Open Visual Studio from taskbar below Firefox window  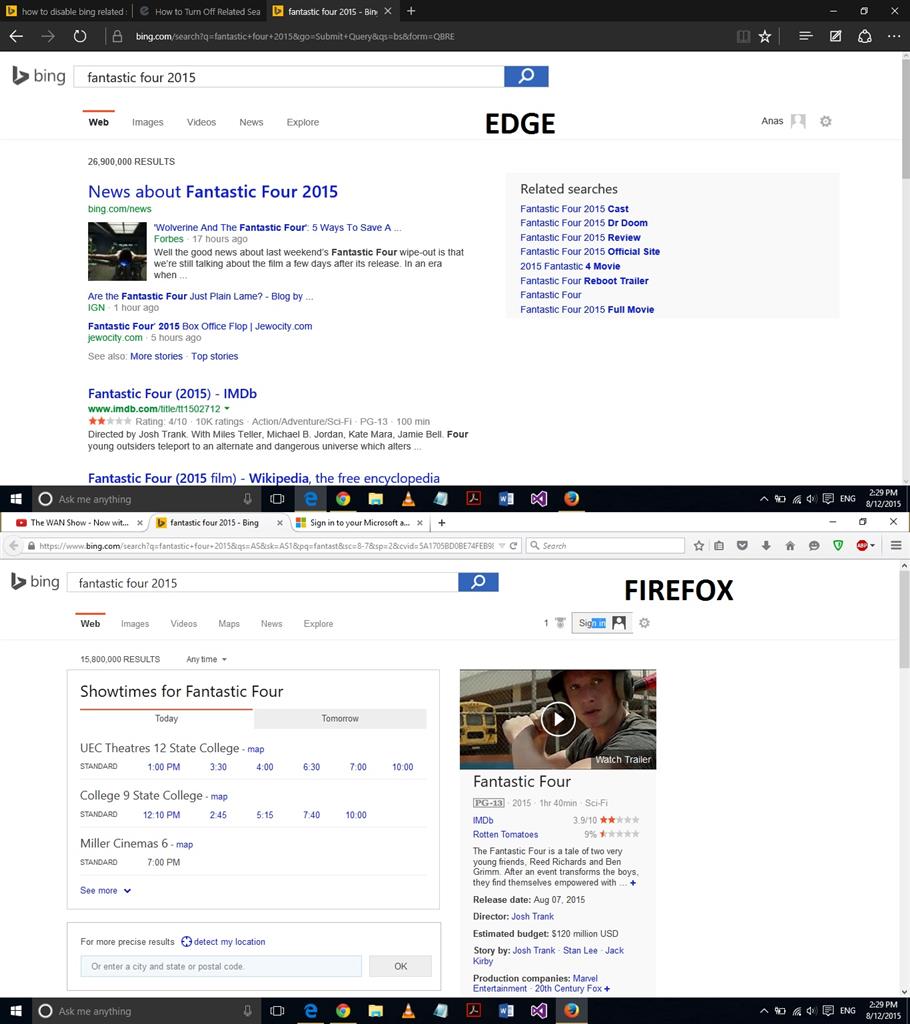tap(539, 1011)
